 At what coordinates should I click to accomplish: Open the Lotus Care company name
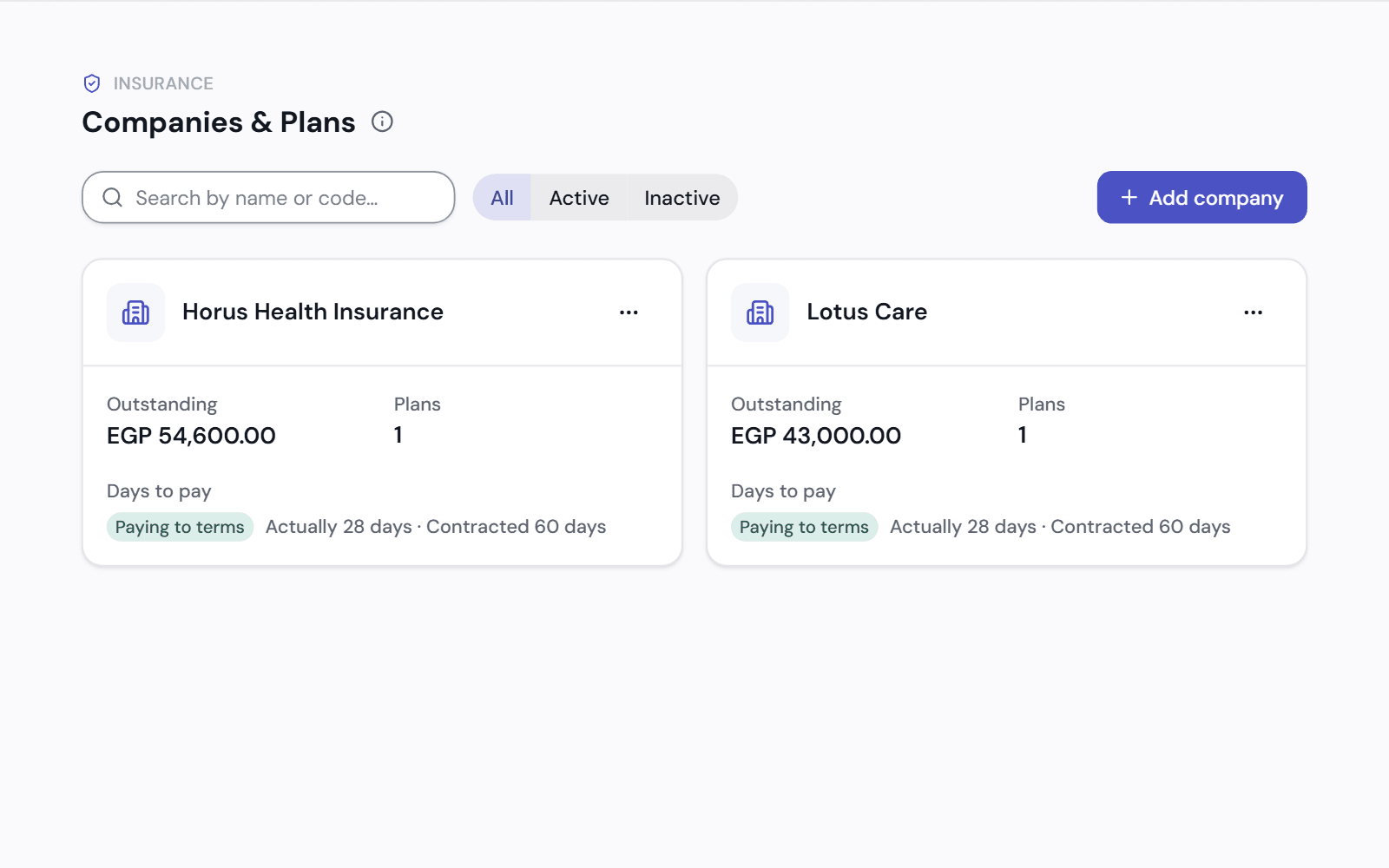[867, 312]
